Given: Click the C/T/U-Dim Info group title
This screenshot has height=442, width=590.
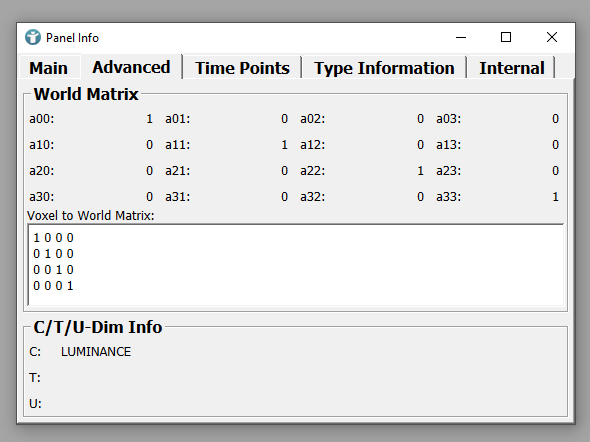Looking at the screenshot, I should (x=98, y=327).
